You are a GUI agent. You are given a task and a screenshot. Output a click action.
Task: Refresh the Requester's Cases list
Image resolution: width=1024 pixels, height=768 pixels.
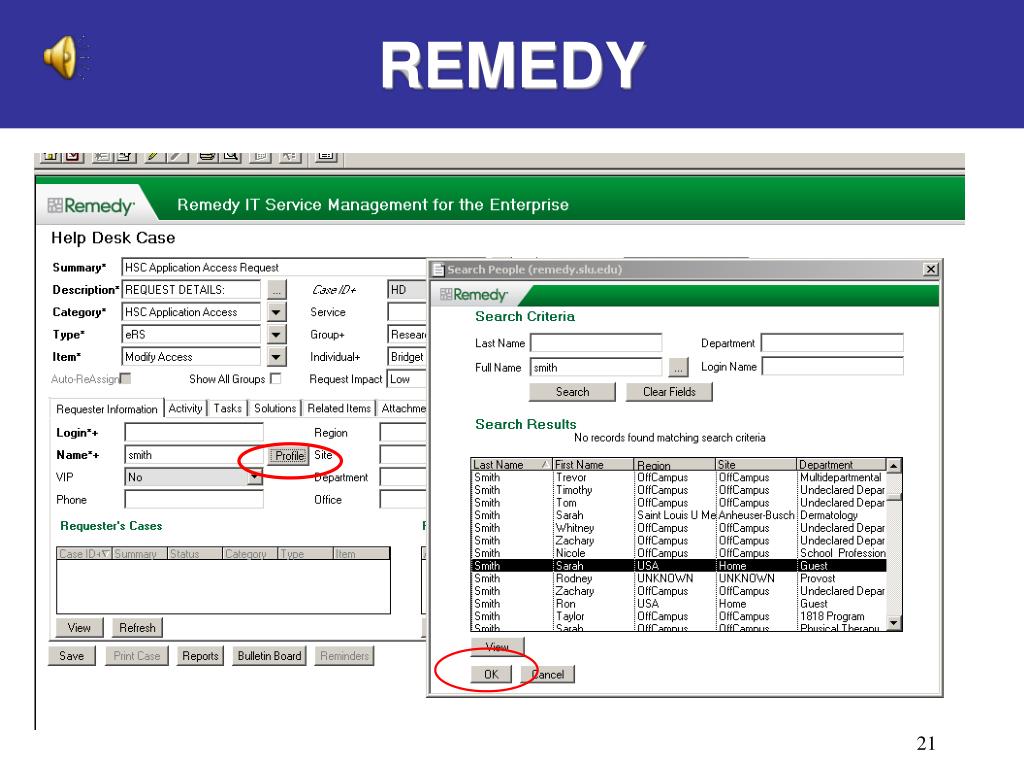click(137, 628)
